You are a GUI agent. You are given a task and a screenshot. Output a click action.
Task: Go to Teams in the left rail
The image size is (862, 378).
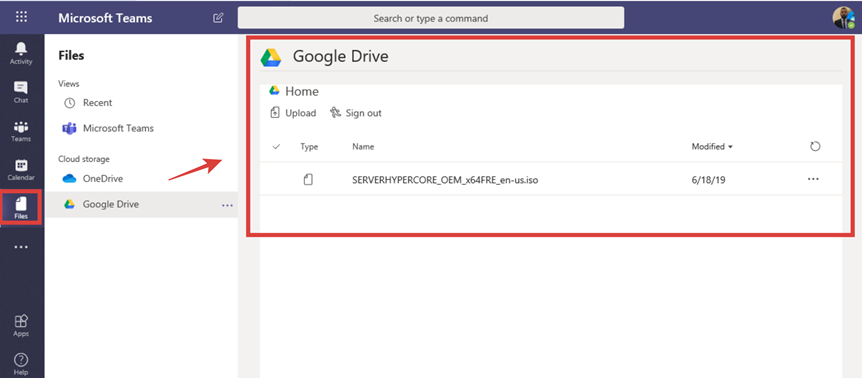[21, 131]
